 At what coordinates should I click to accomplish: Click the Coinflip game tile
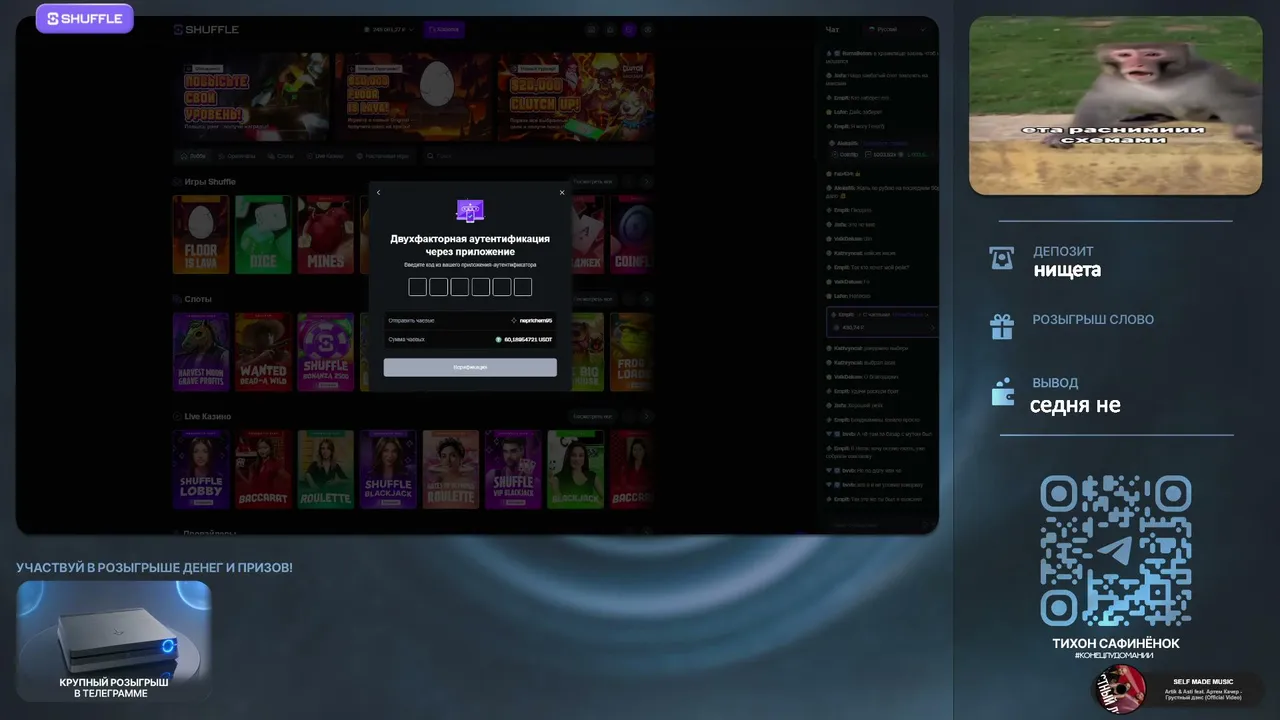click(632, 234)
